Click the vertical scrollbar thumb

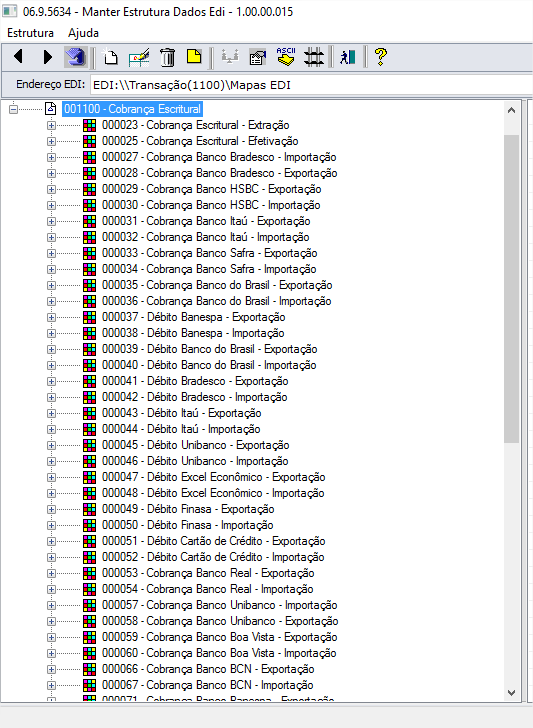[511, 288]
